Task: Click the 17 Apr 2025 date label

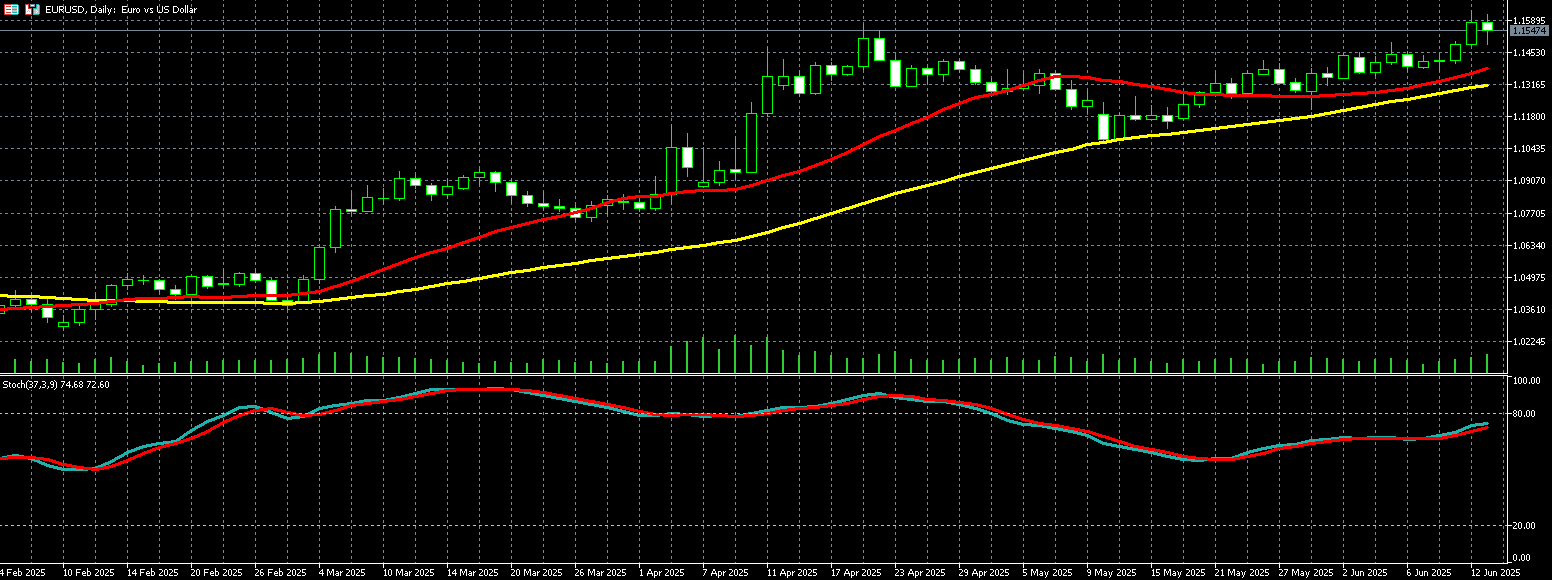Action: pyautogui.click(x=856, y=573)
